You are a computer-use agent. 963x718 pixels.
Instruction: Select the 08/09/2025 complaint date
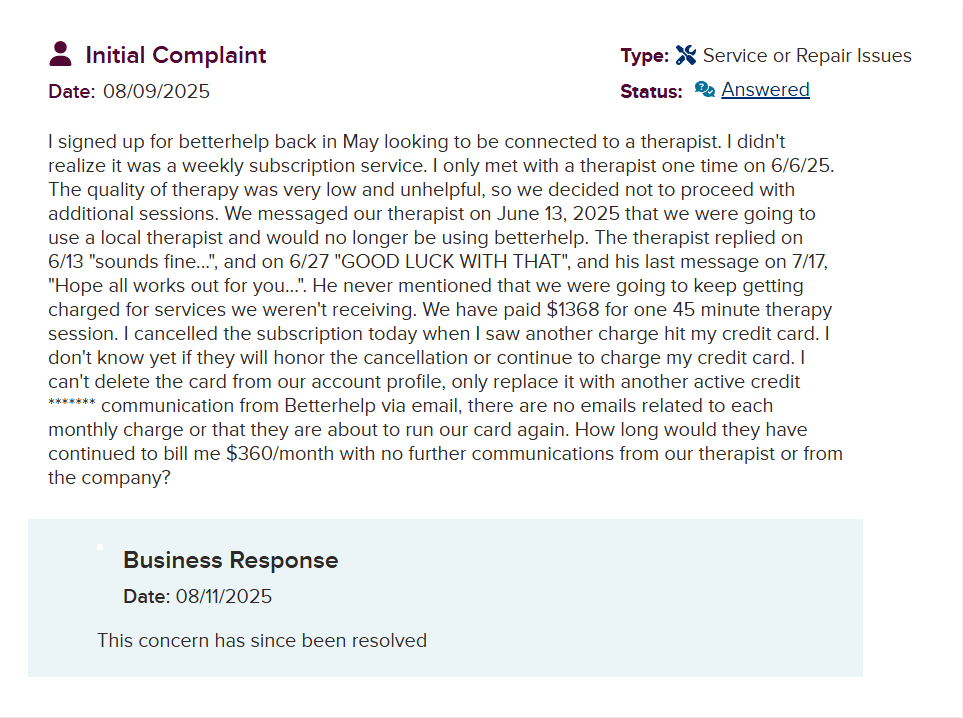[x=156, y=92]
